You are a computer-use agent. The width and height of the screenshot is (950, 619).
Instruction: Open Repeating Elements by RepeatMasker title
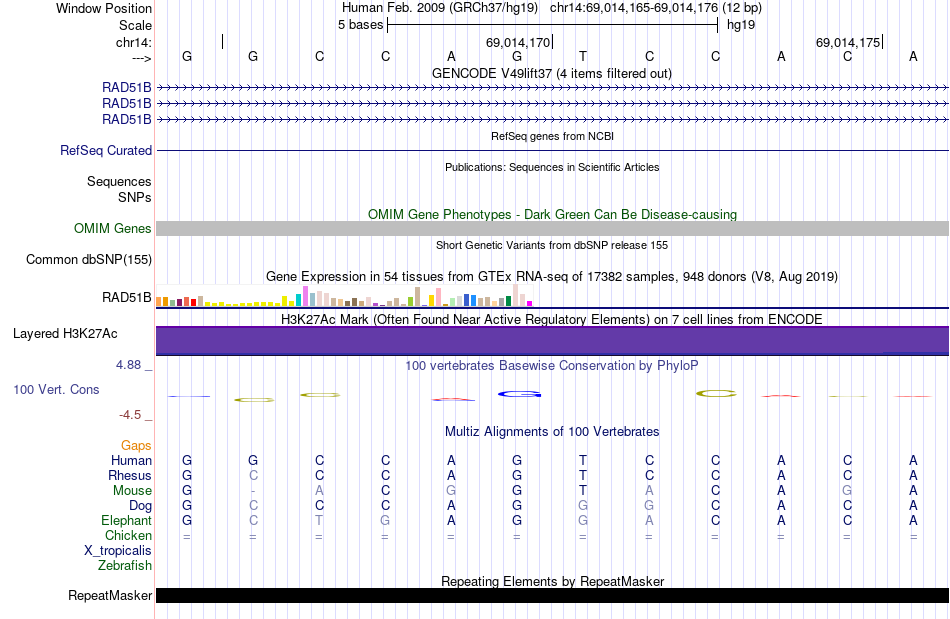(552, 581)
